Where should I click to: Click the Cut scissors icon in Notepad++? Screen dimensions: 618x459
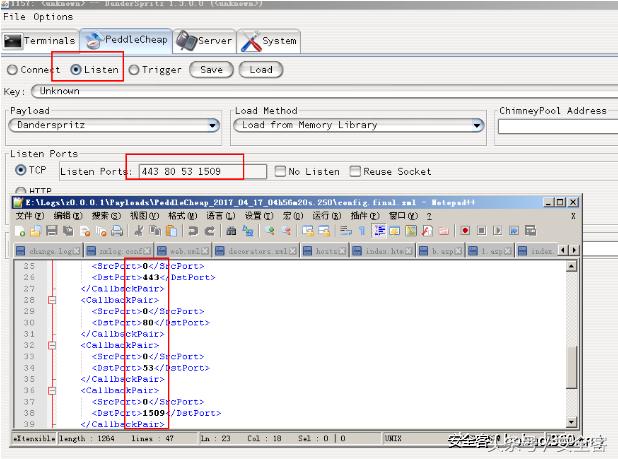pos(138,231)
